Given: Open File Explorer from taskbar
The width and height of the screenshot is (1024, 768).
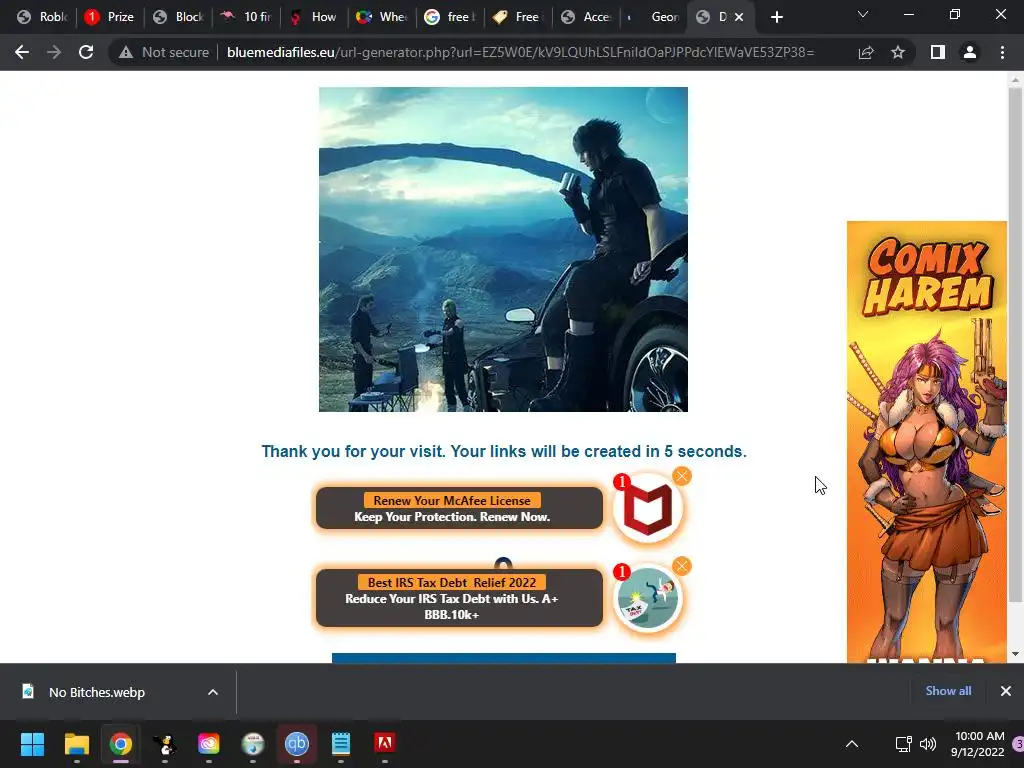Looking at the screenshot, I should [76, 744].
